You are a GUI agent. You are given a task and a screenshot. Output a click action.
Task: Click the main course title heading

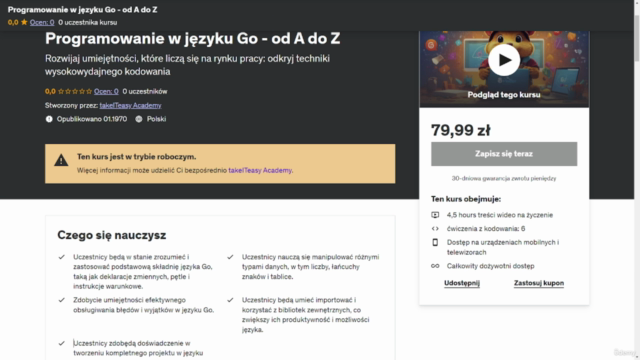tap(192, 38)
